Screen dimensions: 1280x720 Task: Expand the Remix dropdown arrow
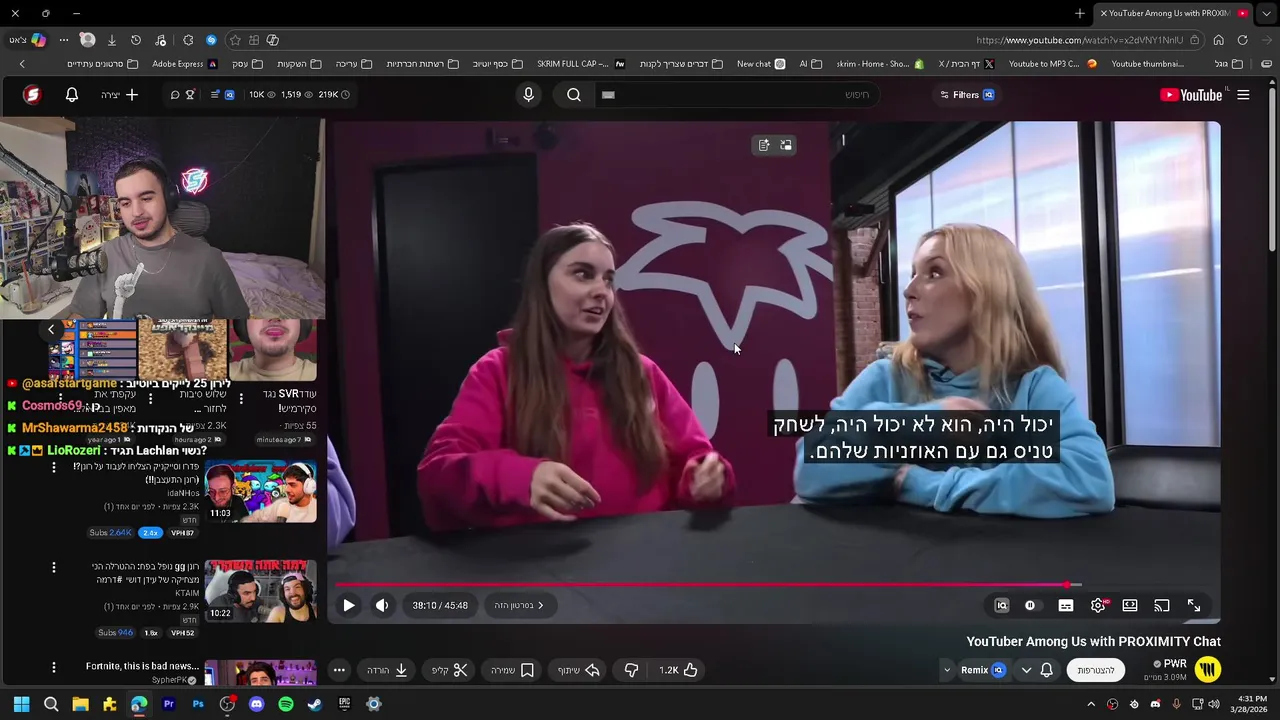tap(946, 670)
